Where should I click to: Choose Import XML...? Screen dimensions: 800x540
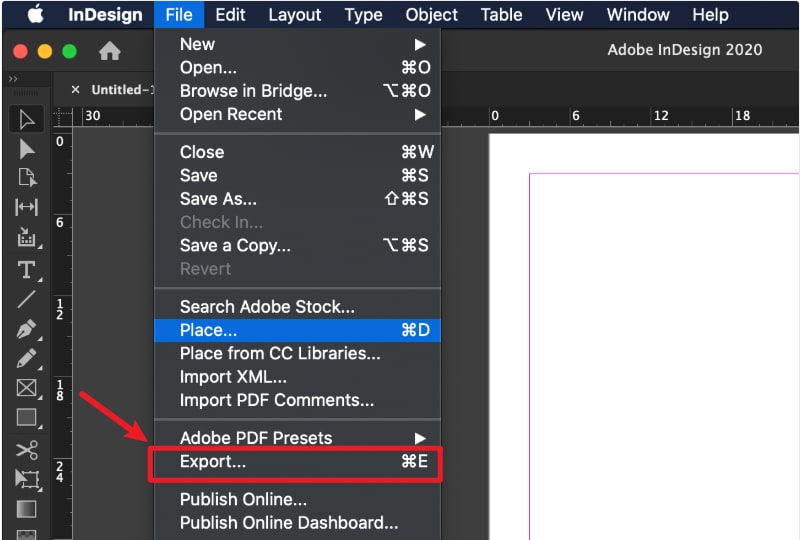tap(297, 377)
